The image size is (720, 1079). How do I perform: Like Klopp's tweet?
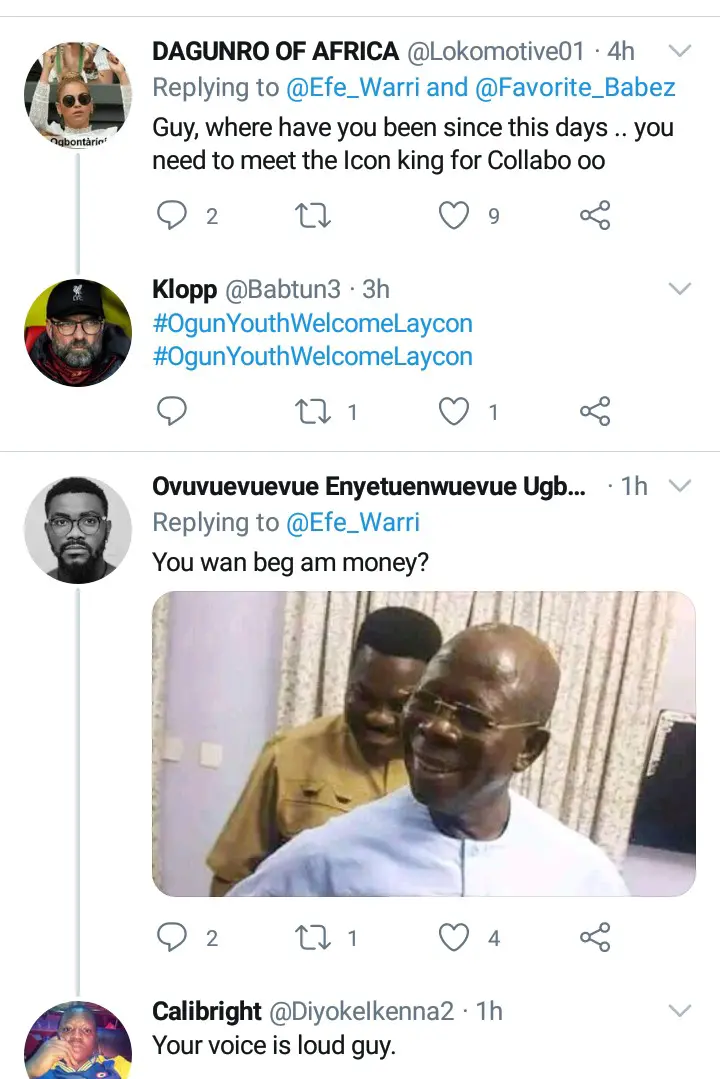pos(455,411)
